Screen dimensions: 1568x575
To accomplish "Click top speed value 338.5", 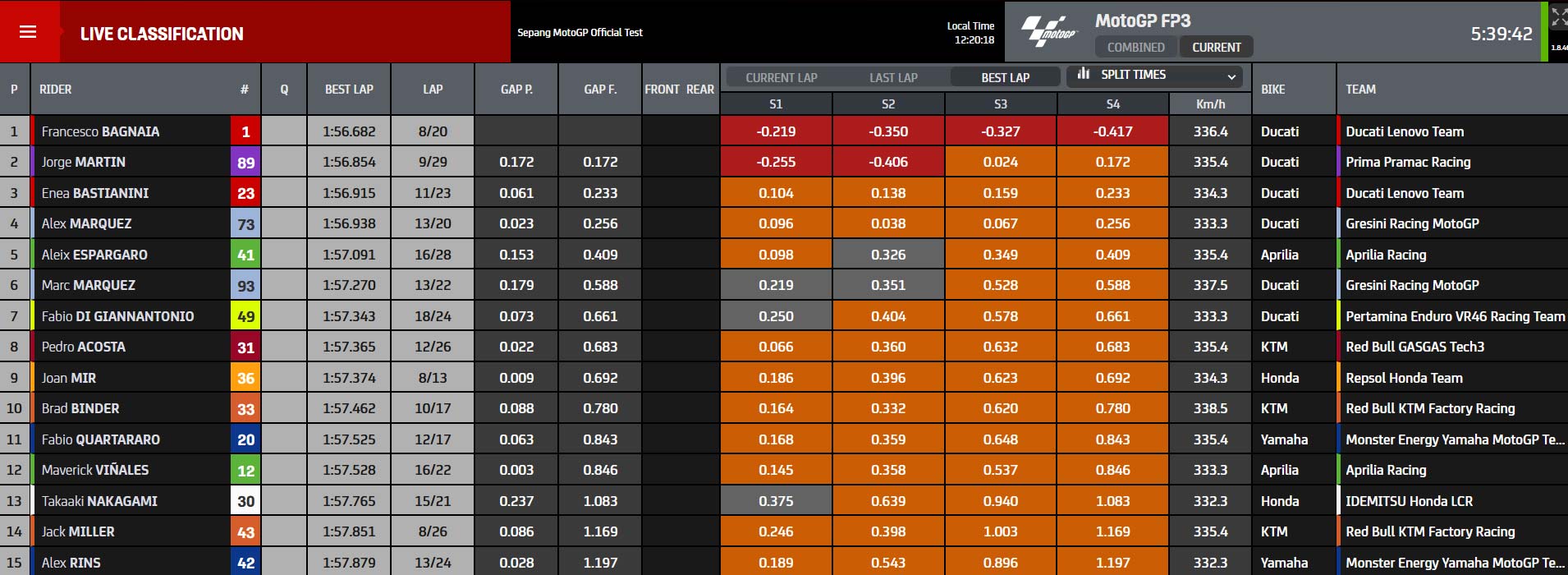I will pos(1210,408).
